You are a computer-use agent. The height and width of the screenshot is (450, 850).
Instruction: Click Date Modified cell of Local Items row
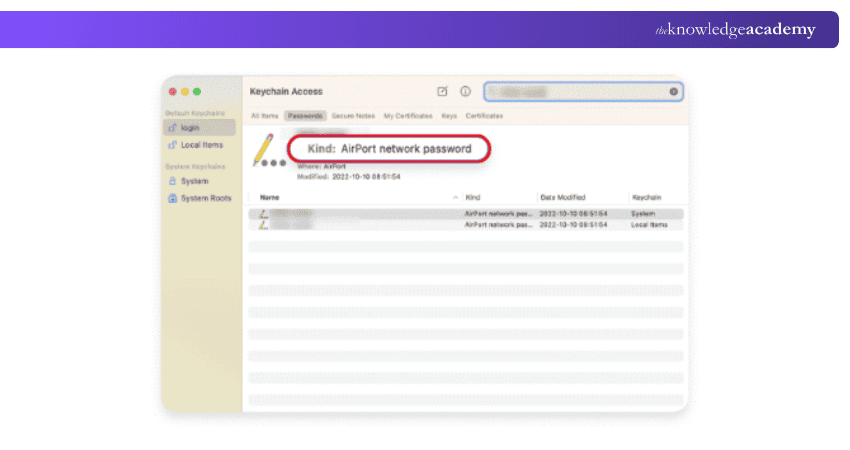[573, 224]
